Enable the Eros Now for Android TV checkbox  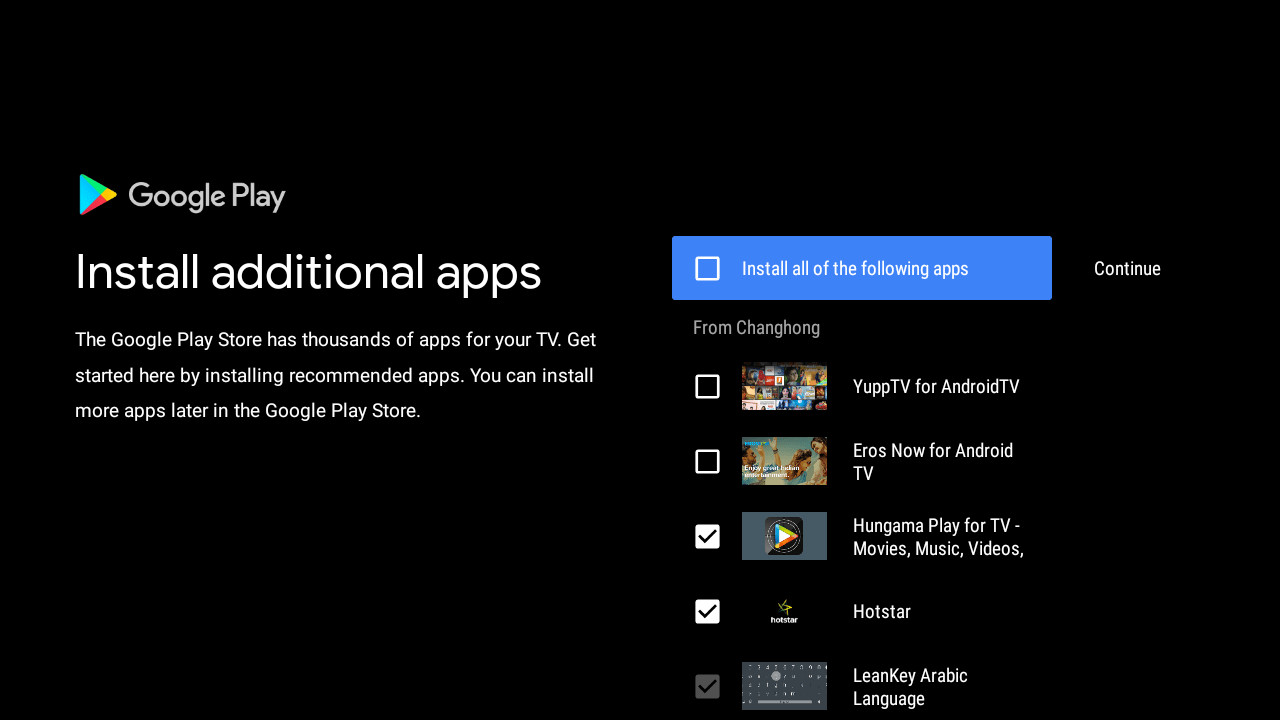click(707, 461)
